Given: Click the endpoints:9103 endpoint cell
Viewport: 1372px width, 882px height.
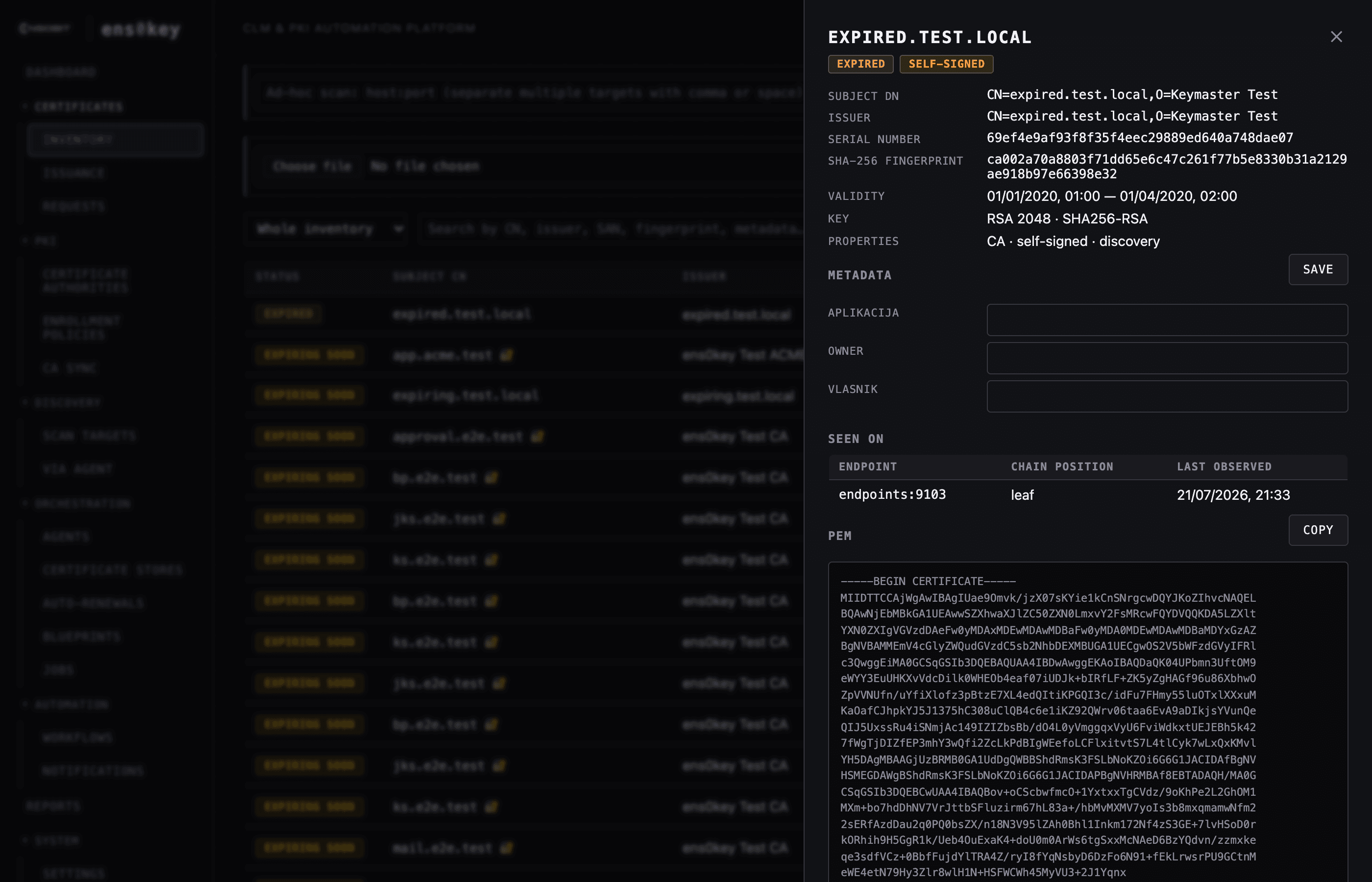Looking at the screenshot, I should [x=892, y=494].
